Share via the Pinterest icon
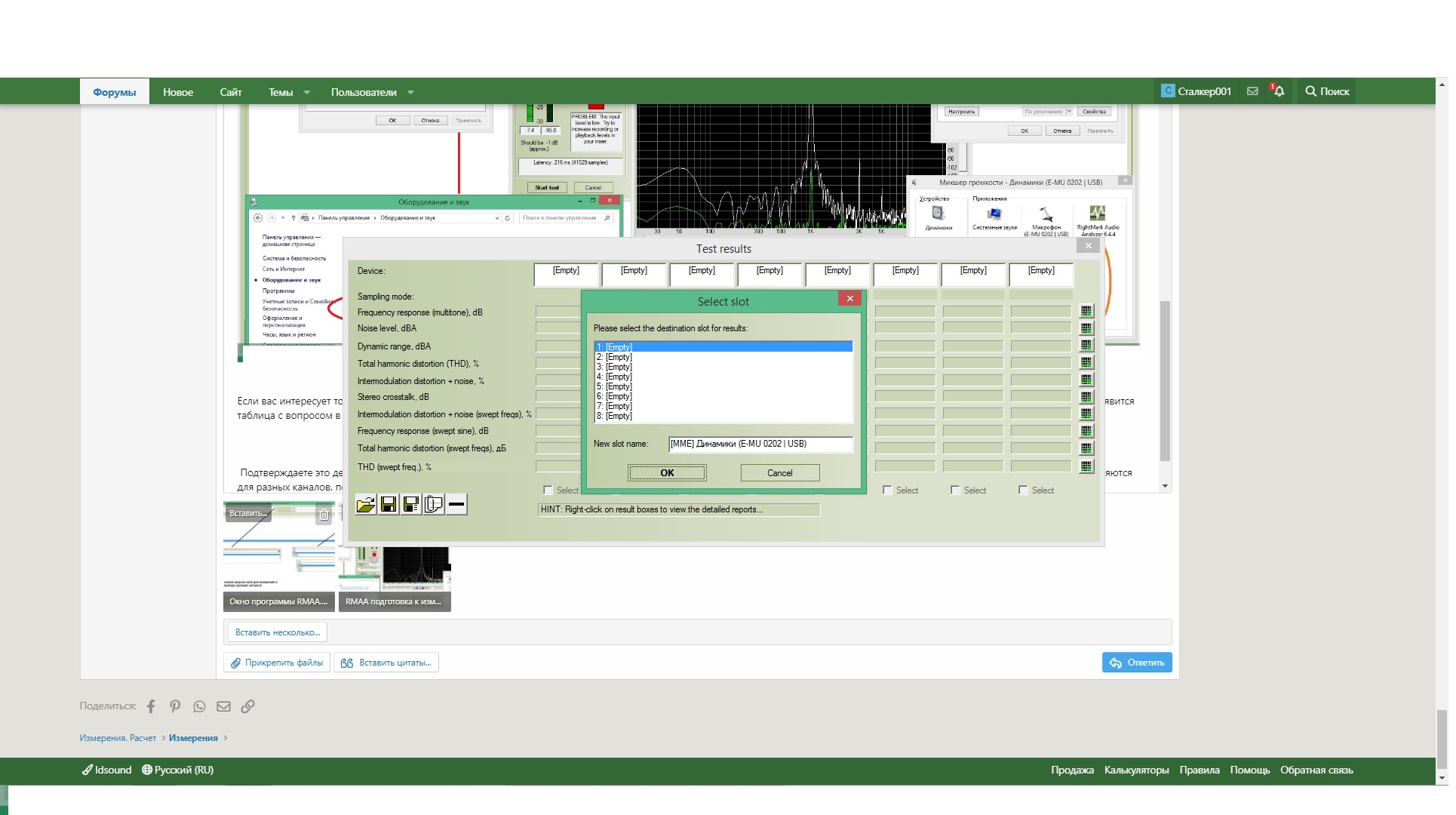 (x=175, y=707)
